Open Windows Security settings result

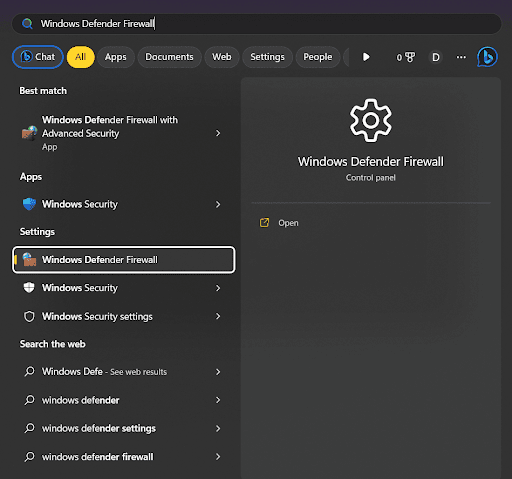click(123, 316)
